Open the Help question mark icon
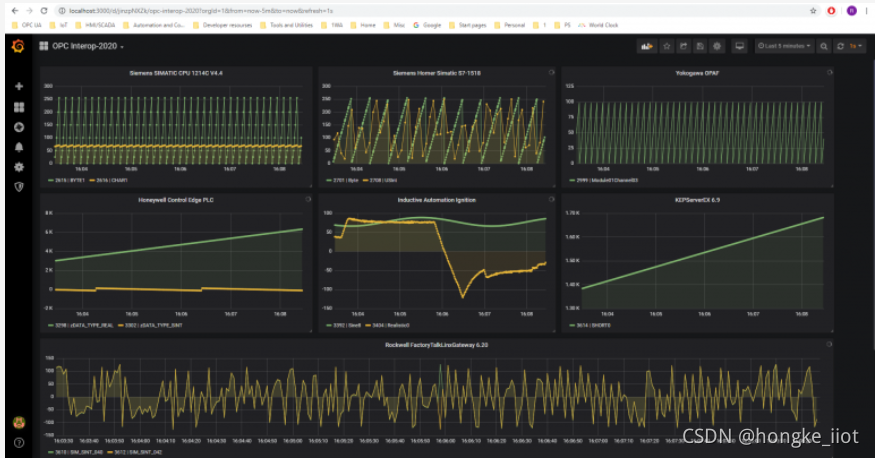Screen dimensions: 875x458 pos(19,443)
